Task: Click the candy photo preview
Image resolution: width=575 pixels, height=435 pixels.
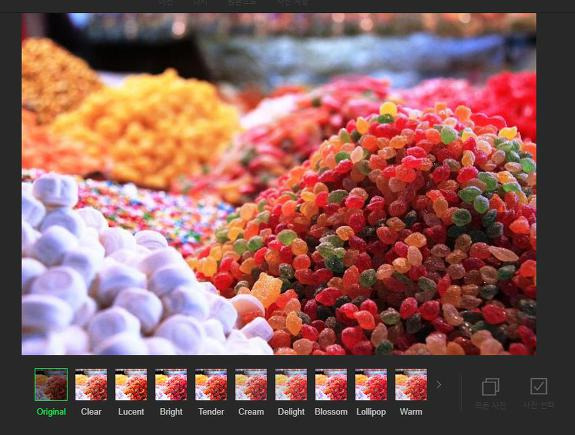Action: 279,184
